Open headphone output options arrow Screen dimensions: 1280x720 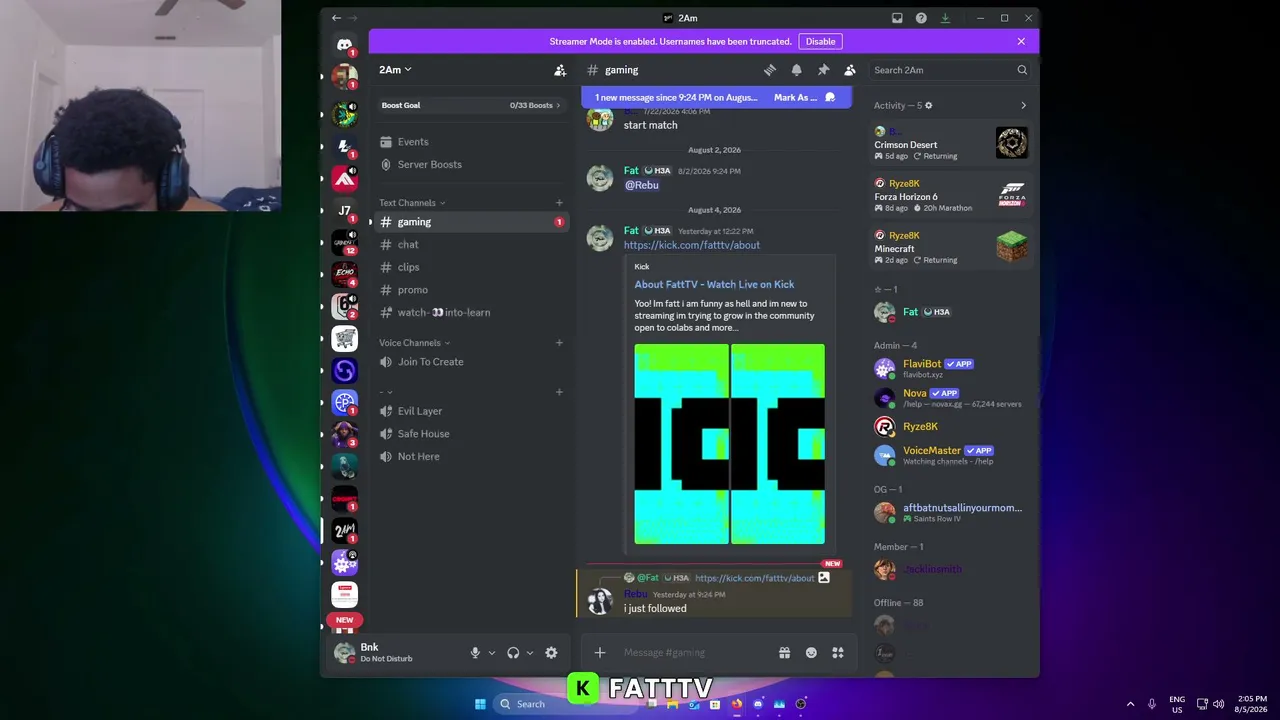tap(529, 653)
